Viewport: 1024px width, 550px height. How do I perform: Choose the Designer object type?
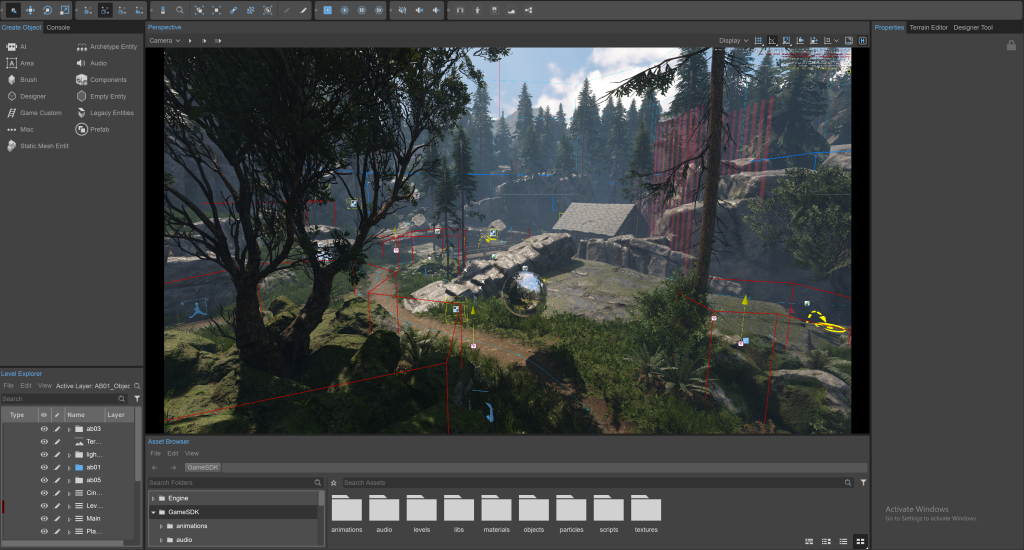pos(26,96)
